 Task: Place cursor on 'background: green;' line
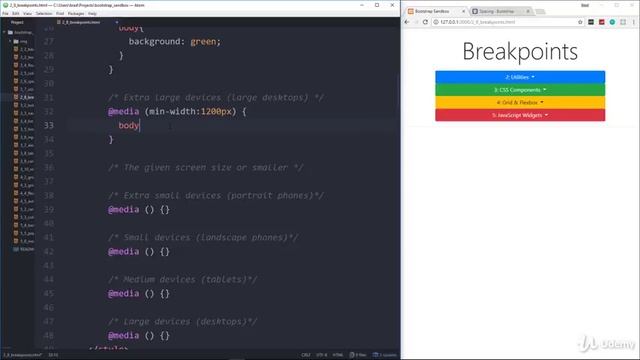tap(175, 42)
